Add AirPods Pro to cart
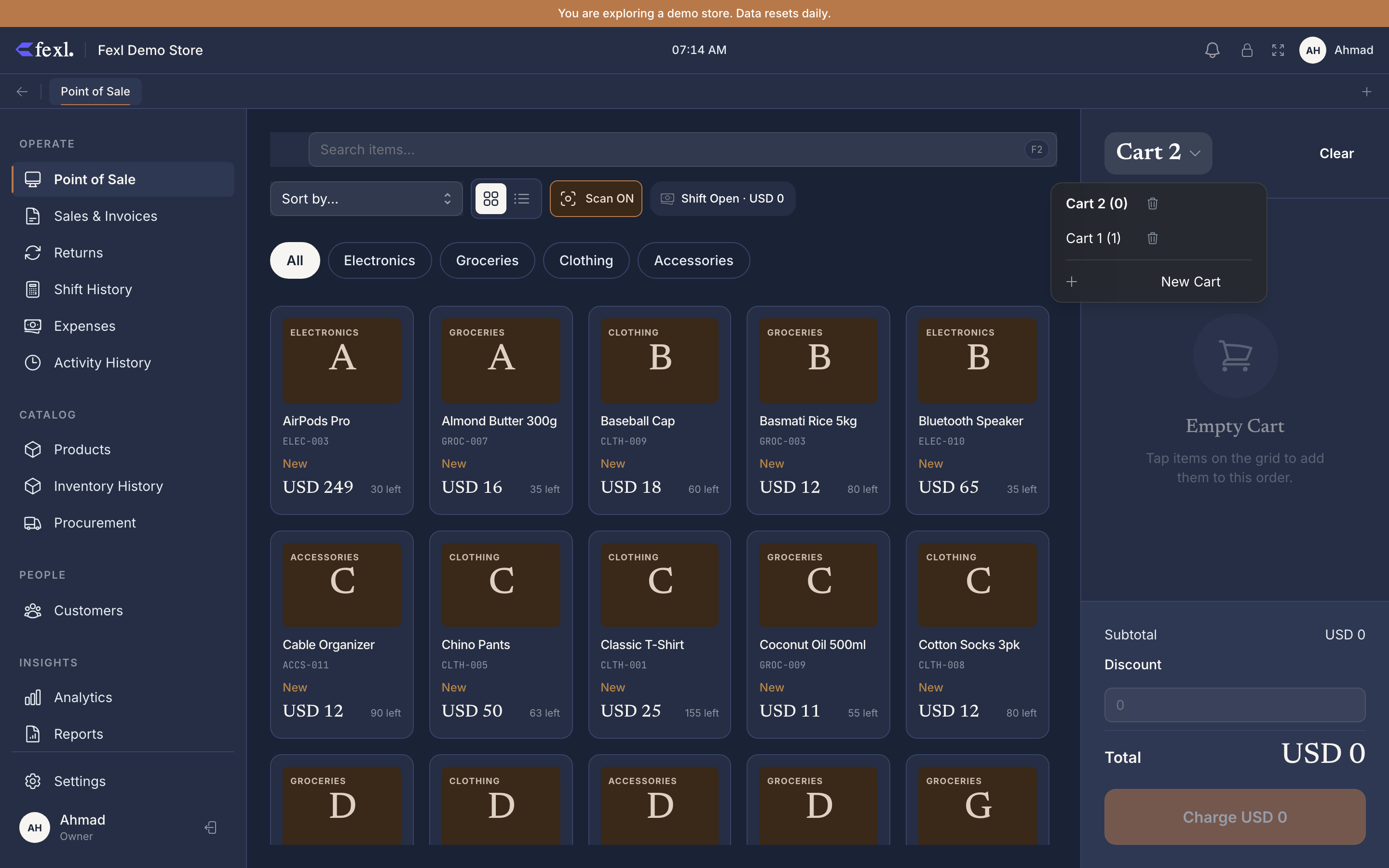The height and width of the screenshot is (868, 1389). [341, 410]
